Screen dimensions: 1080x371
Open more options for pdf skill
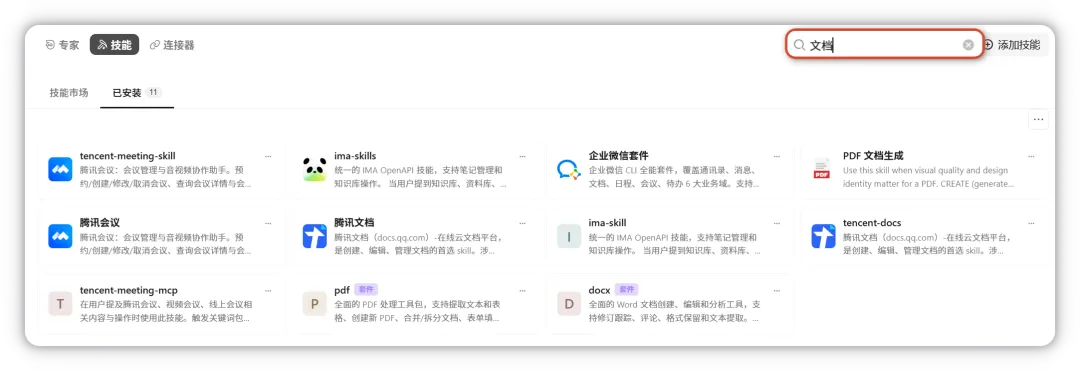(x=523, y=290)
